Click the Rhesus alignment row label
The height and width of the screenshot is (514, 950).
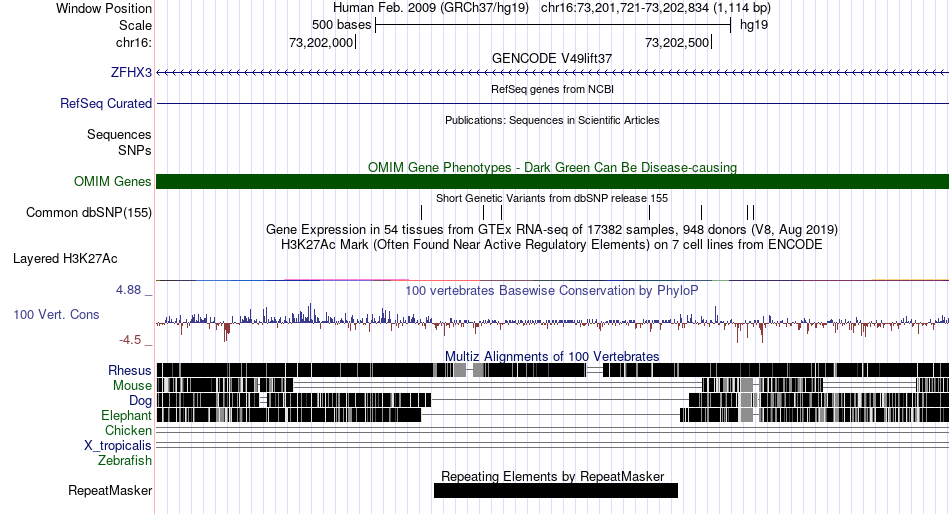(x=130, y=370)
